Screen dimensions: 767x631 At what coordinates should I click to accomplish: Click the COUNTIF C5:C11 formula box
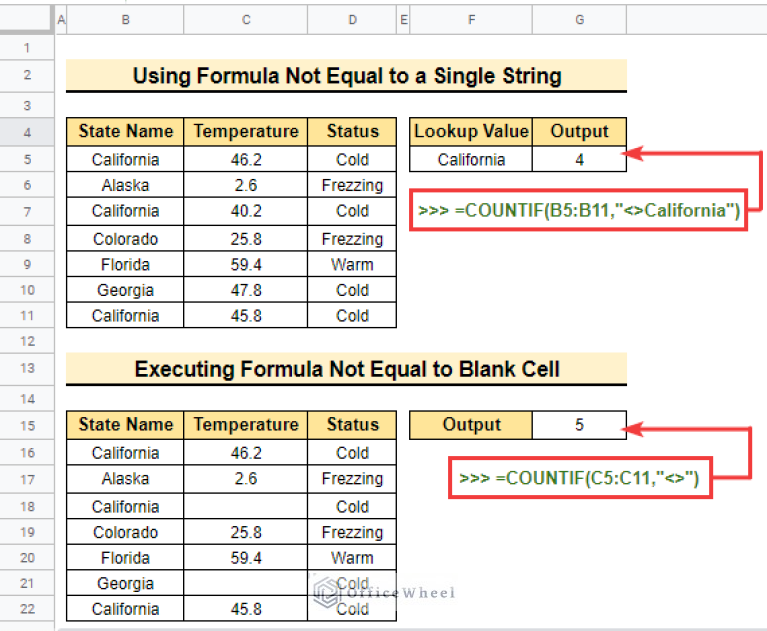(579, 478)
